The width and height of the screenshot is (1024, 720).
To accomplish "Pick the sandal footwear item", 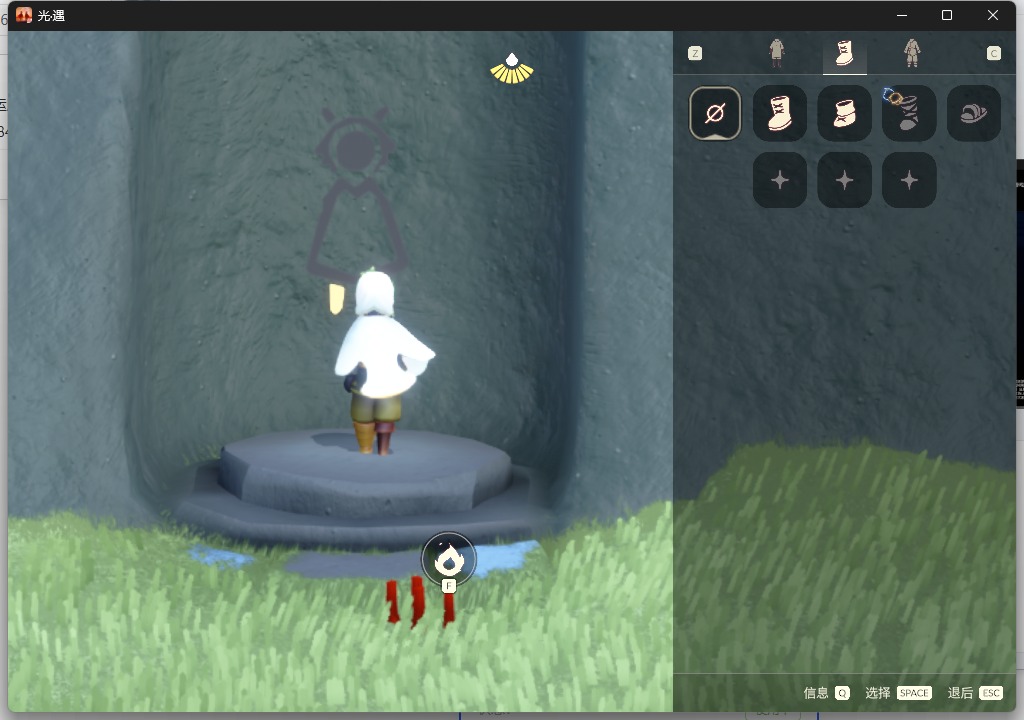I will tap(973, 113).
